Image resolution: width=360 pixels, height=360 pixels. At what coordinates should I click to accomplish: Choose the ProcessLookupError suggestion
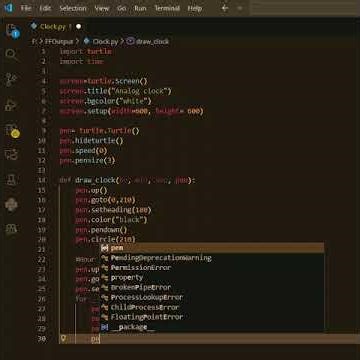point(212,297)
